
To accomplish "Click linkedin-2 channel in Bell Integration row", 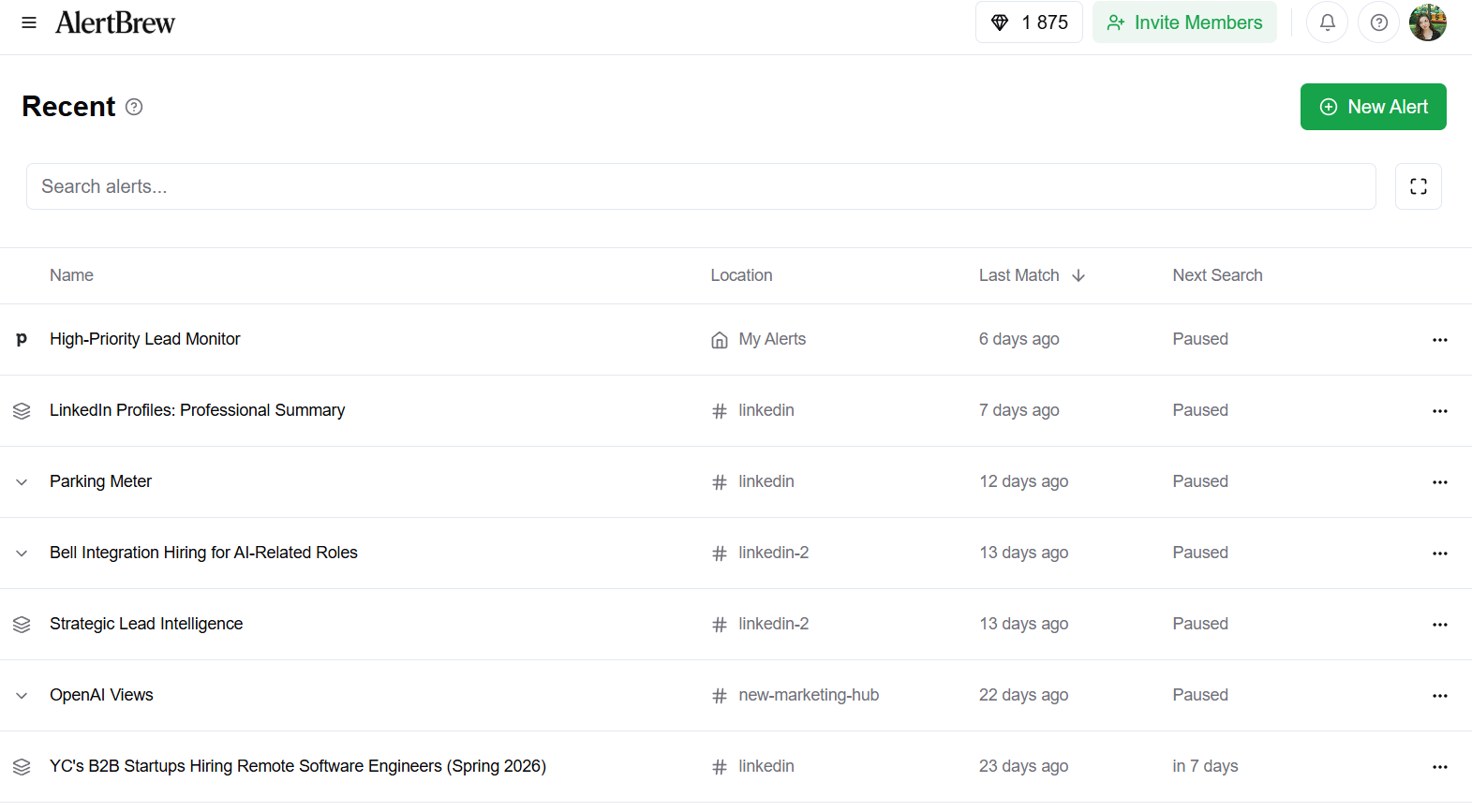I will (x=774, y=553).
